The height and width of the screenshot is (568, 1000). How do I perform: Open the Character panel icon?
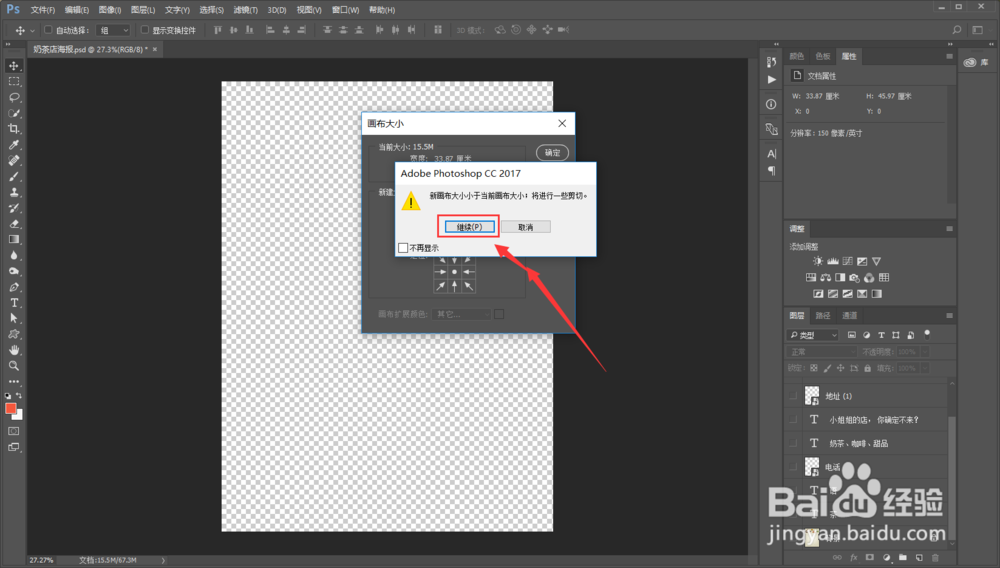pyautogui.click(x=772, y=154)
